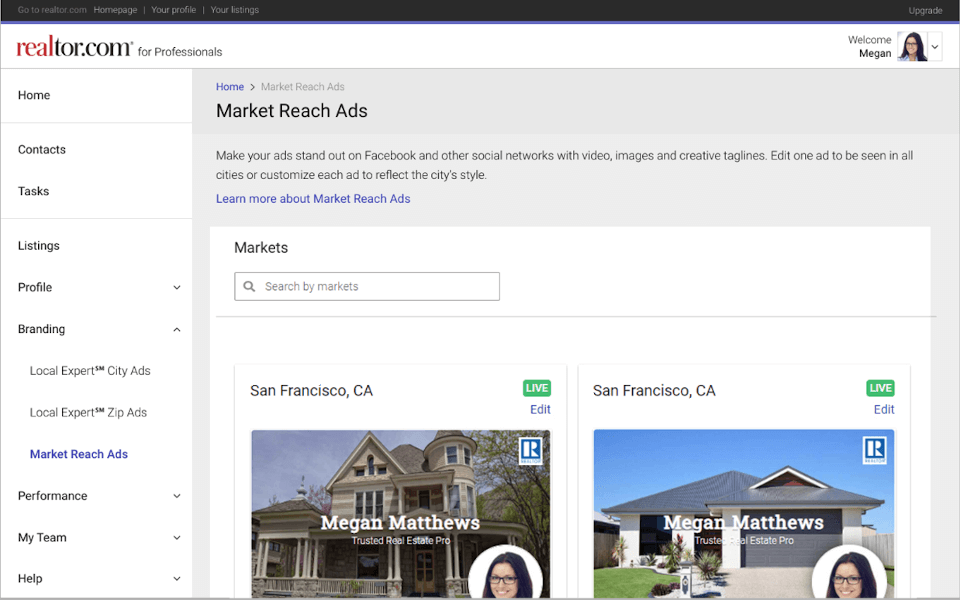Click the first card's San Francisco, CA title
Screen dimensions: 960x600
click(311, 391)
